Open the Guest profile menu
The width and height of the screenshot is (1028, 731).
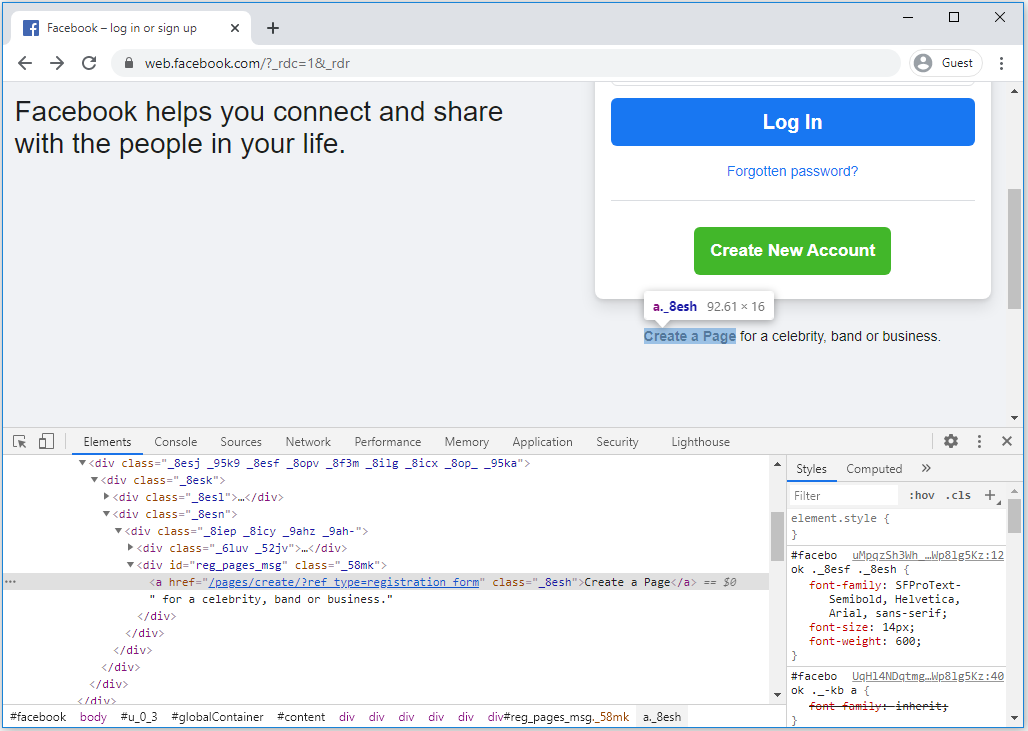coord(945,63)
